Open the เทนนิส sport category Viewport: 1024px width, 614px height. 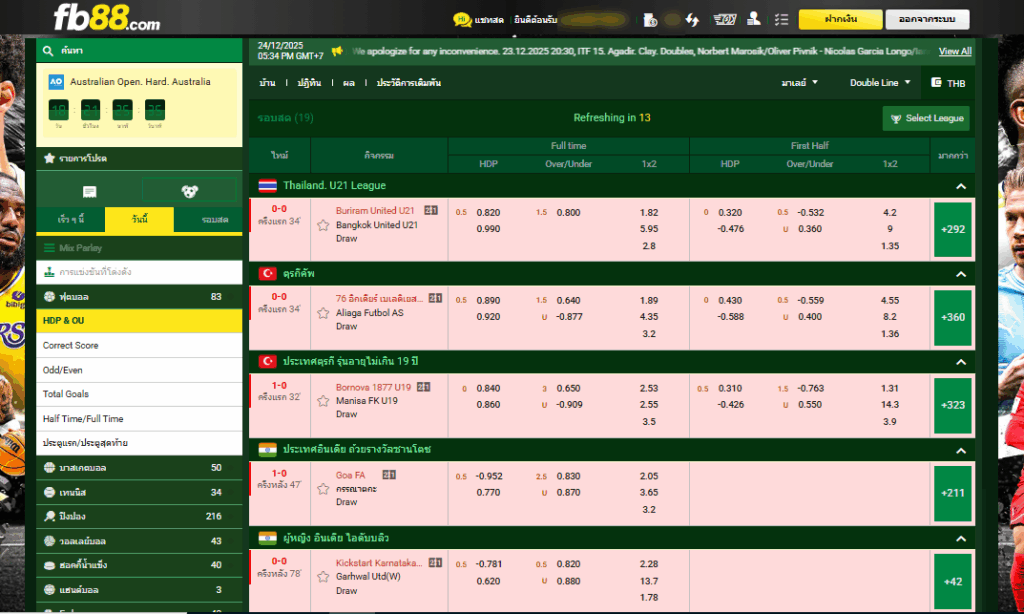click(x=139, y=492)
